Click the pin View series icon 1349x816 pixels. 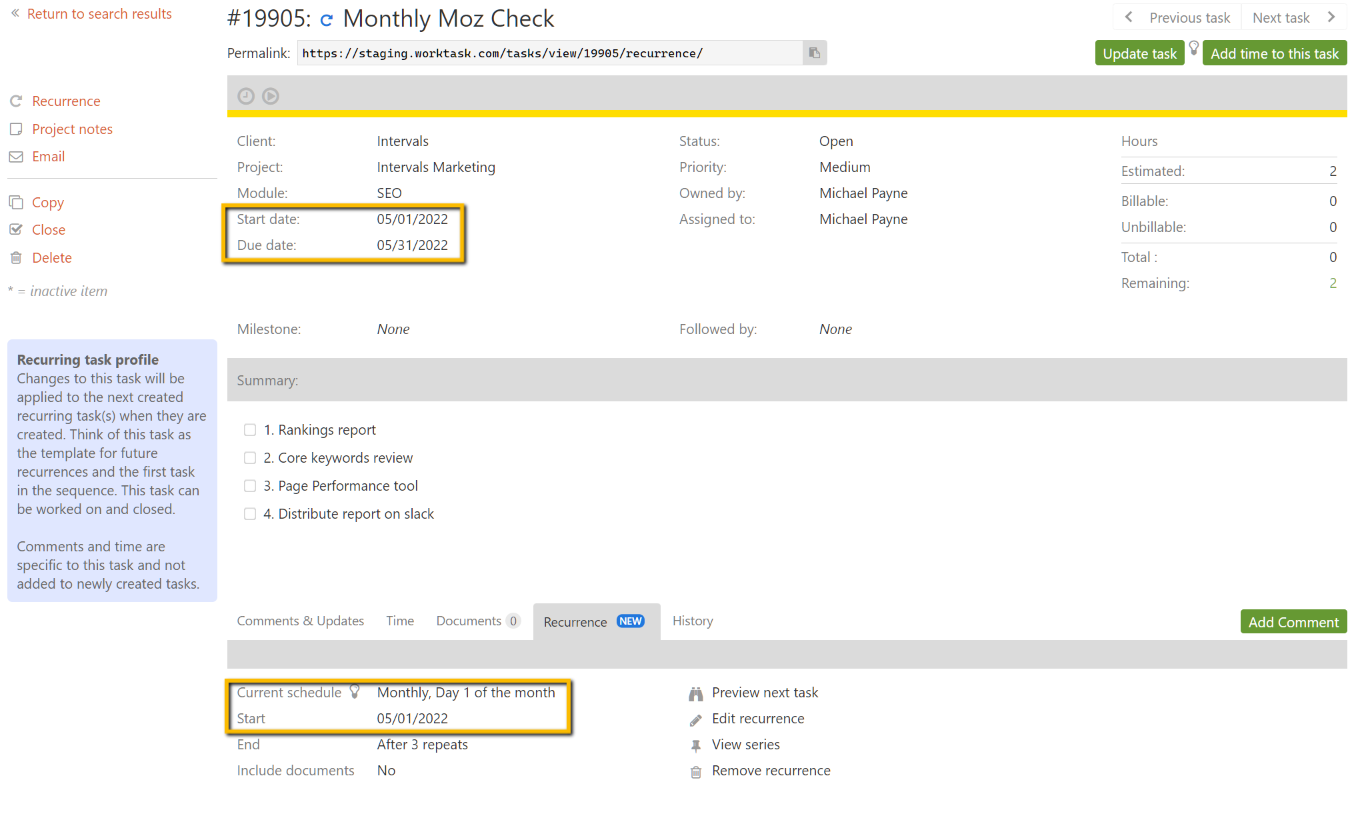click(x=696, y=746)
